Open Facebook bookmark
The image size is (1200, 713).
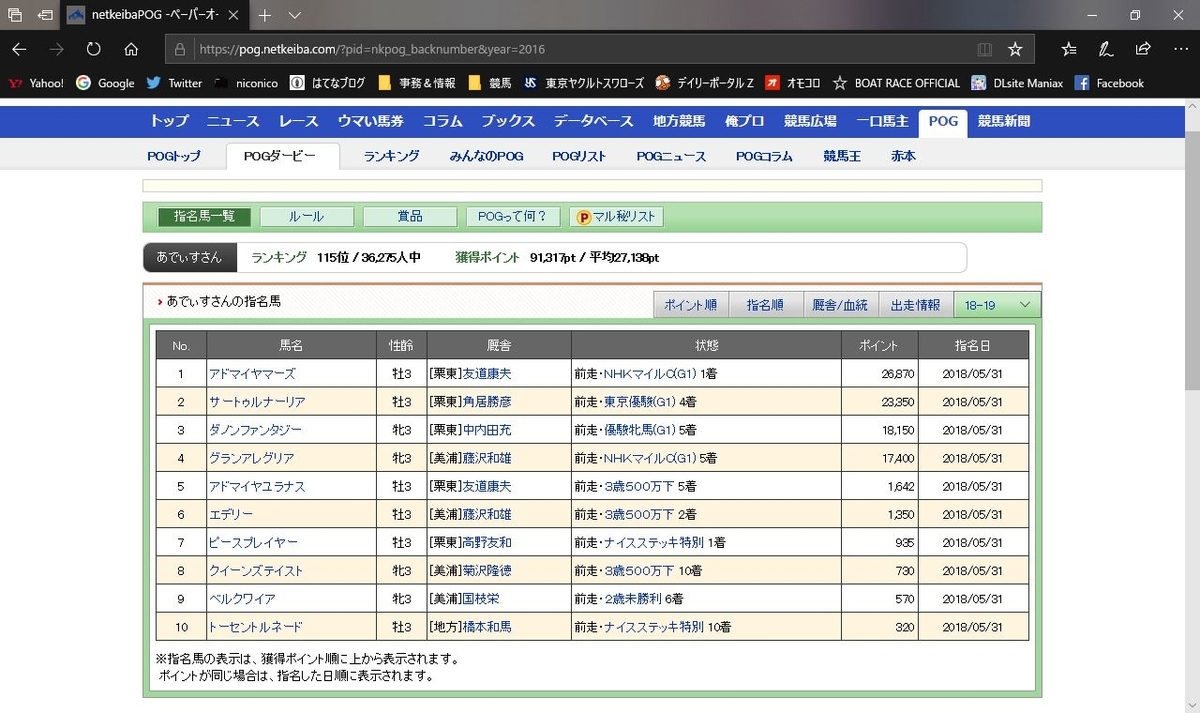click(1109, 83)
